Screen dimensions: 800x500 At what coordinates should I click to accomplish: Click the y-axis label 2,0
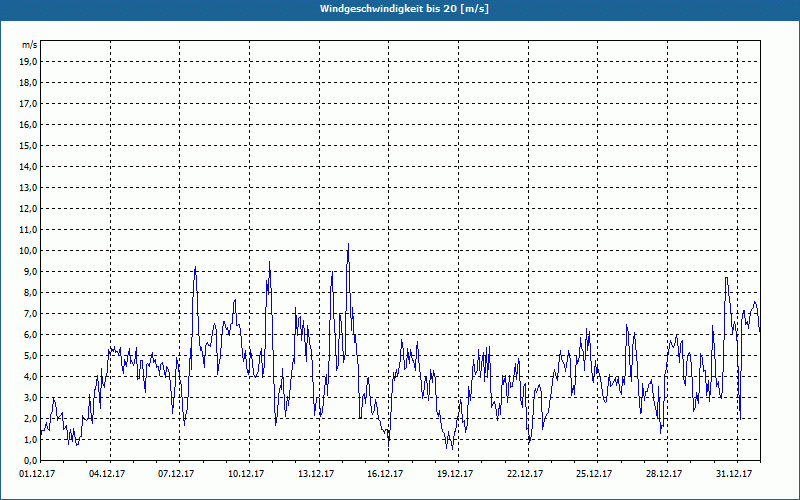[30, 418]
